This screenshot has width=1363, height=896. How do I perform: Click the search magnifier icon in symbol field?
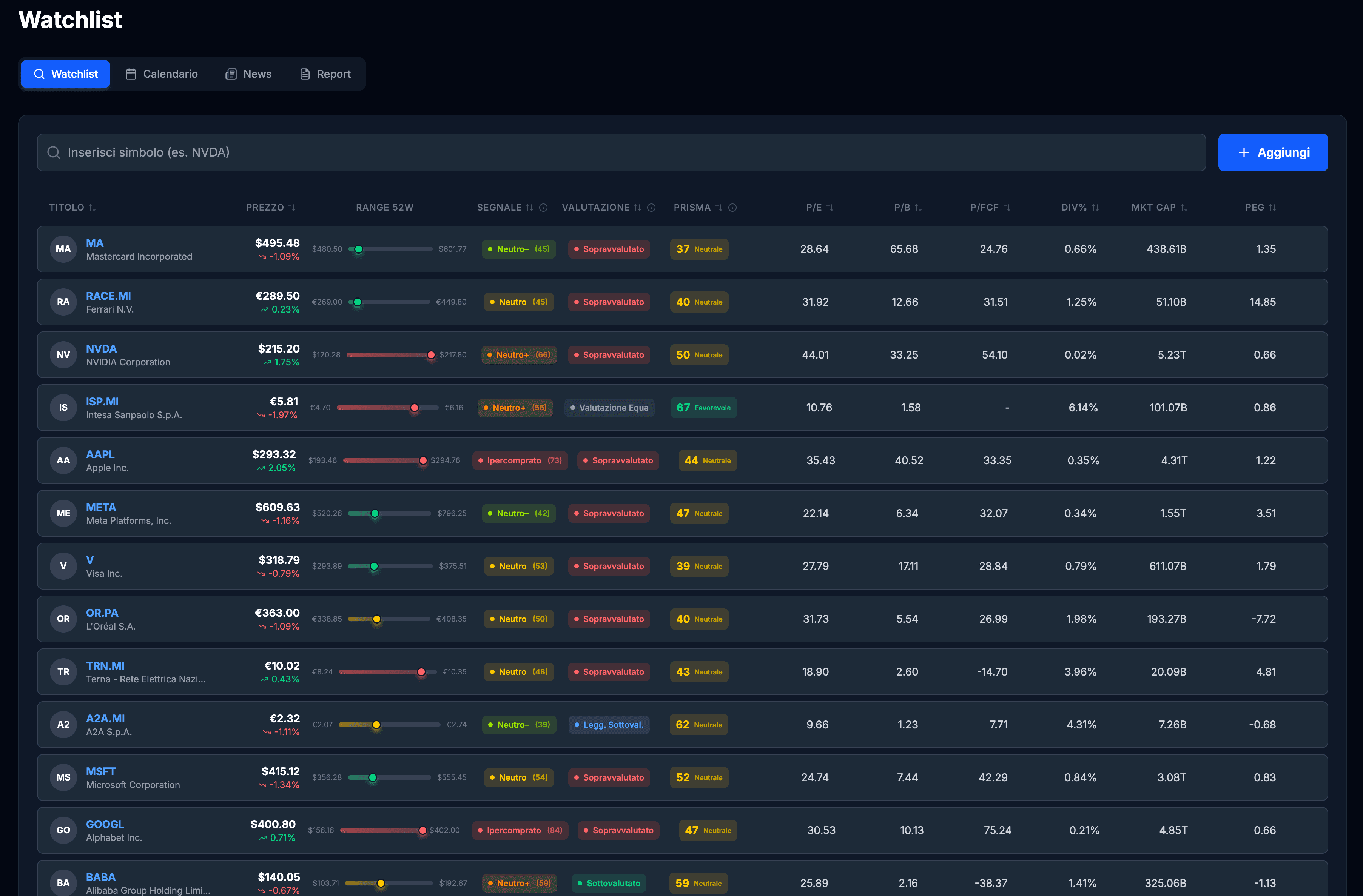pos(53,152)
